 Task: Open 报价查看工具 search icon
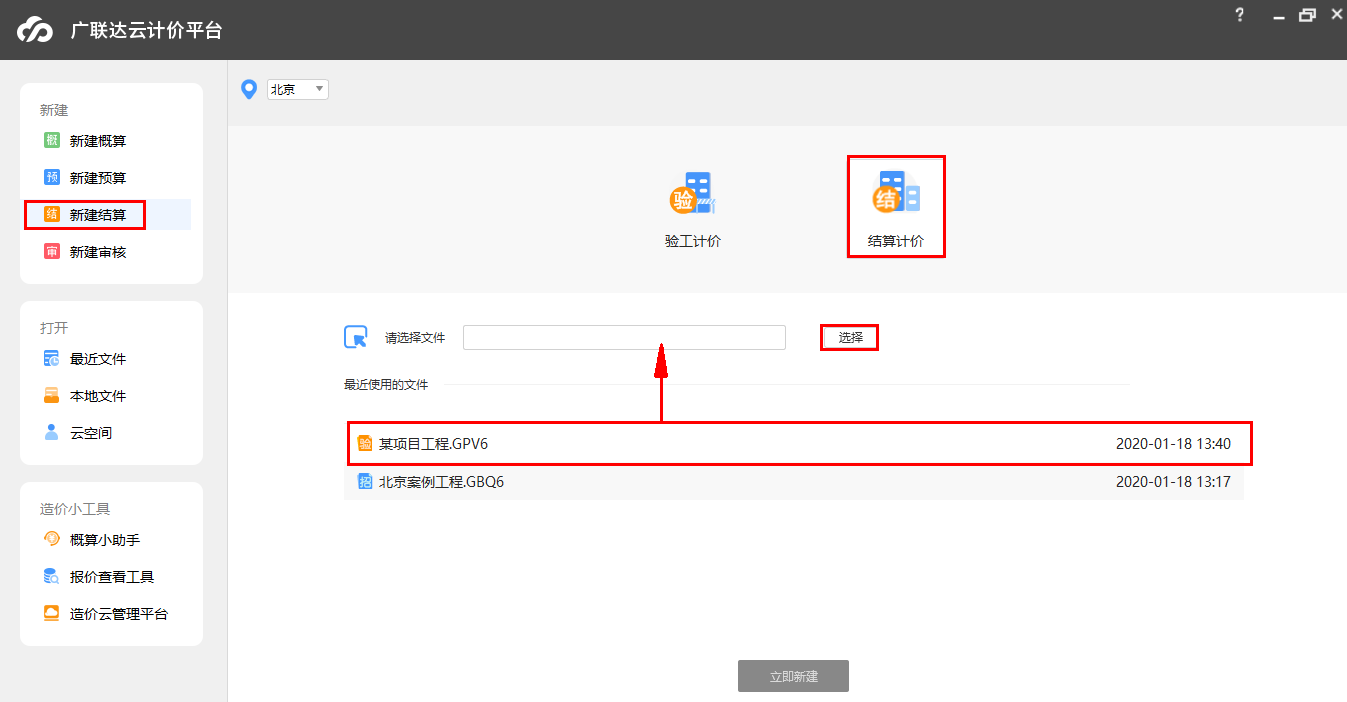tap(52, 576)
